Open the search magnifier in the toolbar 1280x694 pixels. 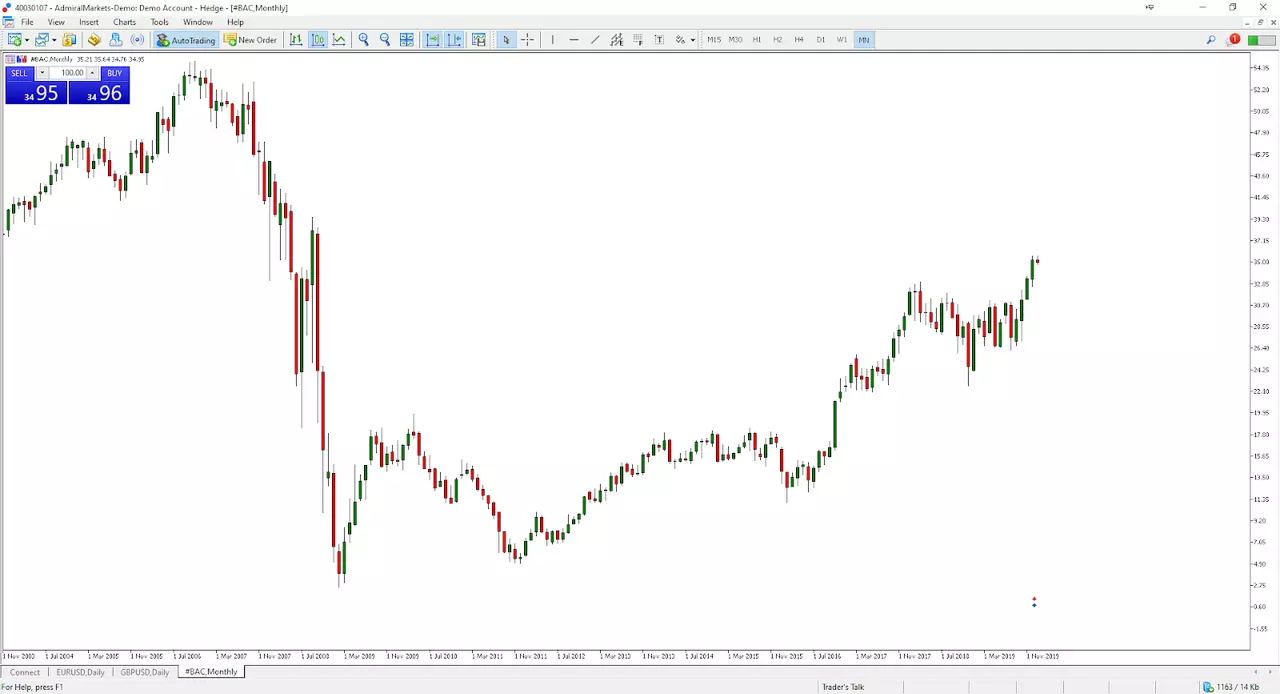coord(1211,40)
